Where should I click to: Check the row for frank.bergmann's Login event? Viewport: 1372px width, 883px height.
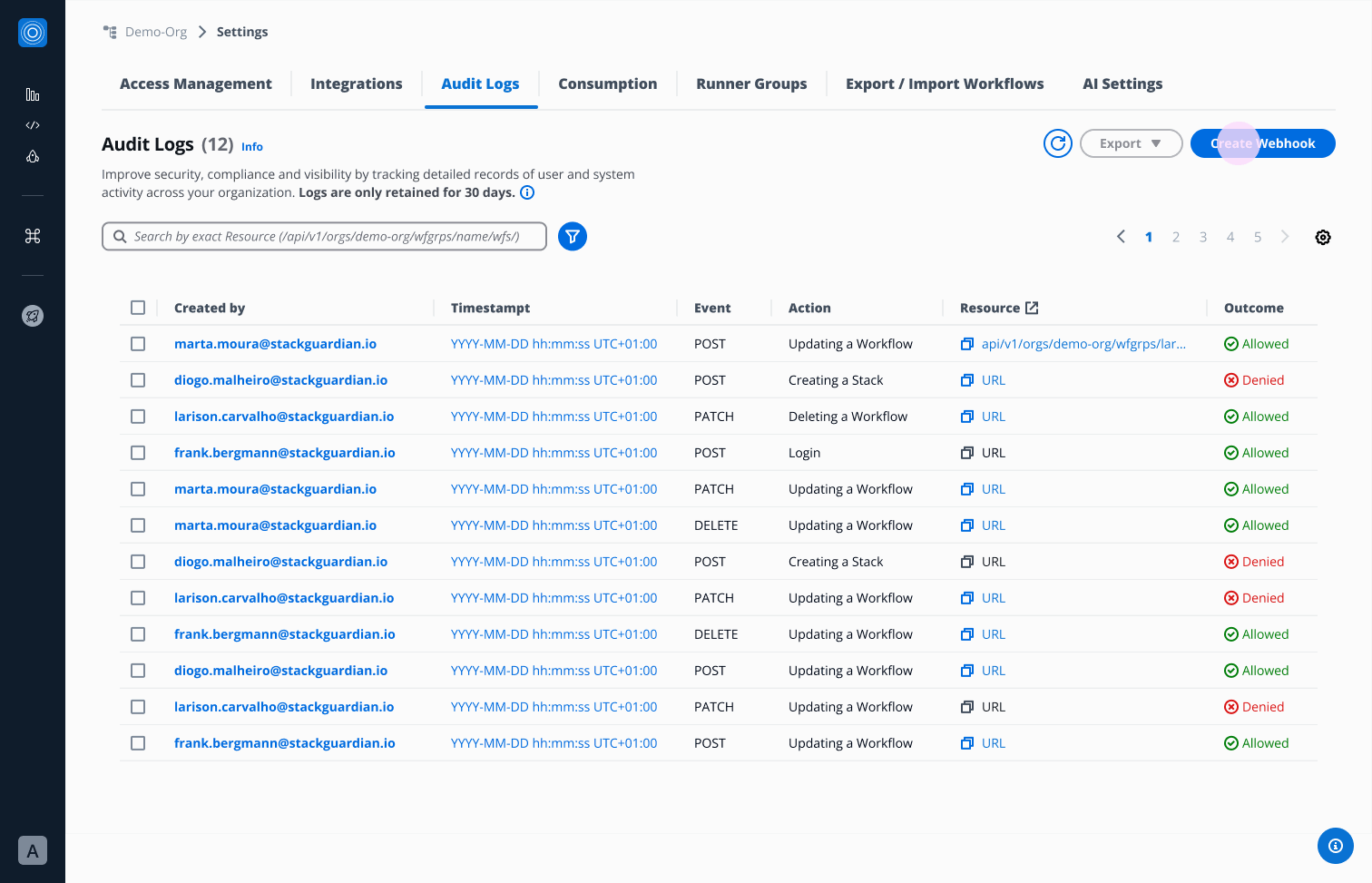point(138,452)
